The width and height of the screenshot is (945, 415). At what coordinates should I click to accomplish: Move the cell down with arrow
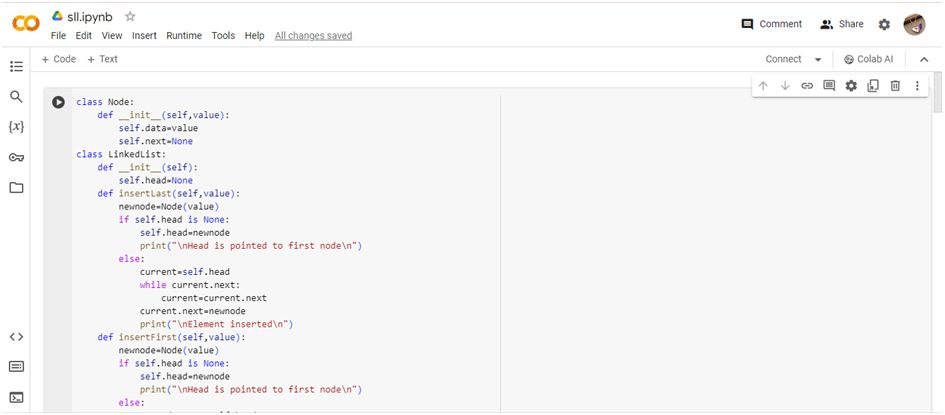tap(785, 86)
